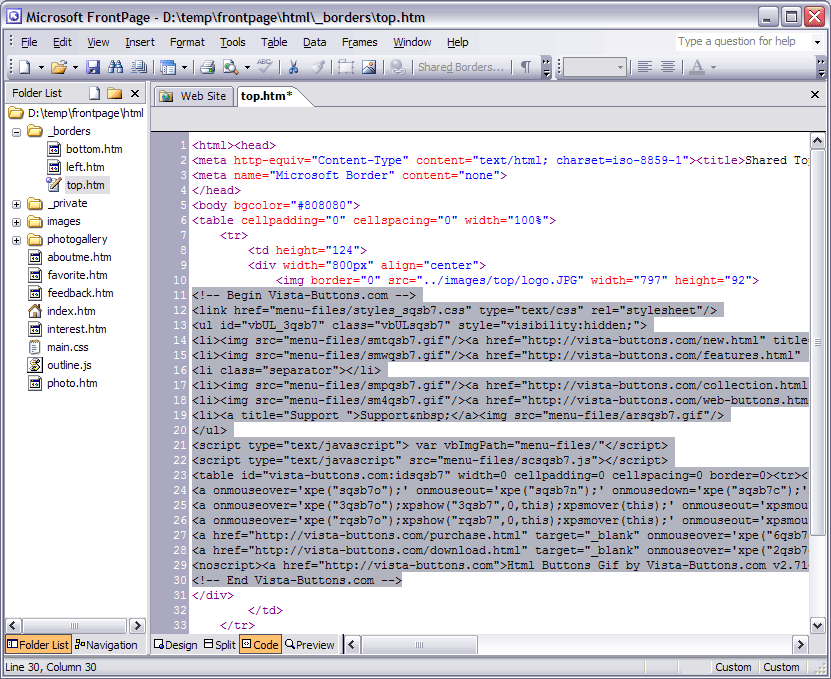
Task: Toggle Show All paragraph marks
Action: 526,67
